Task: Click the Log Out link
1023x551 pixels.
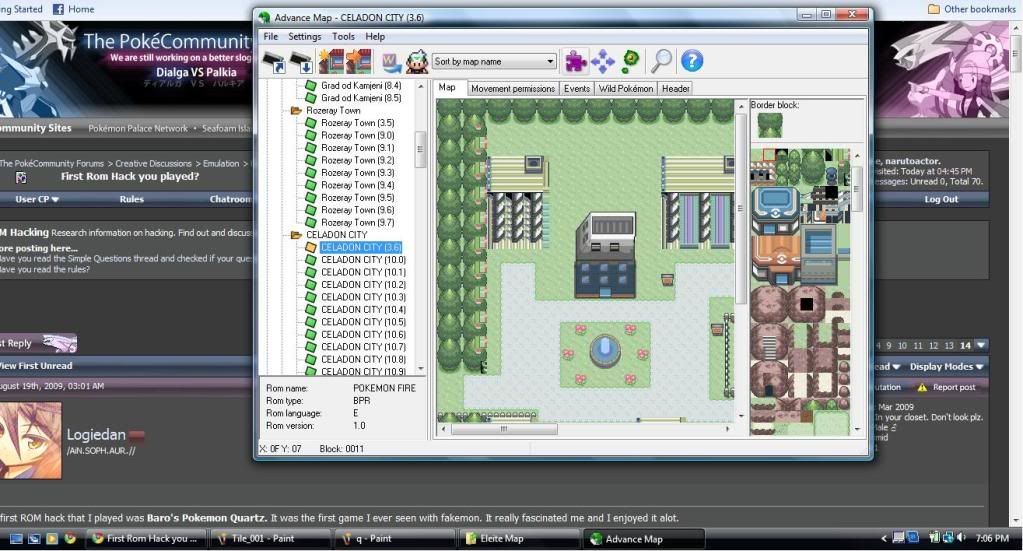Action: [x=940, y=199]
